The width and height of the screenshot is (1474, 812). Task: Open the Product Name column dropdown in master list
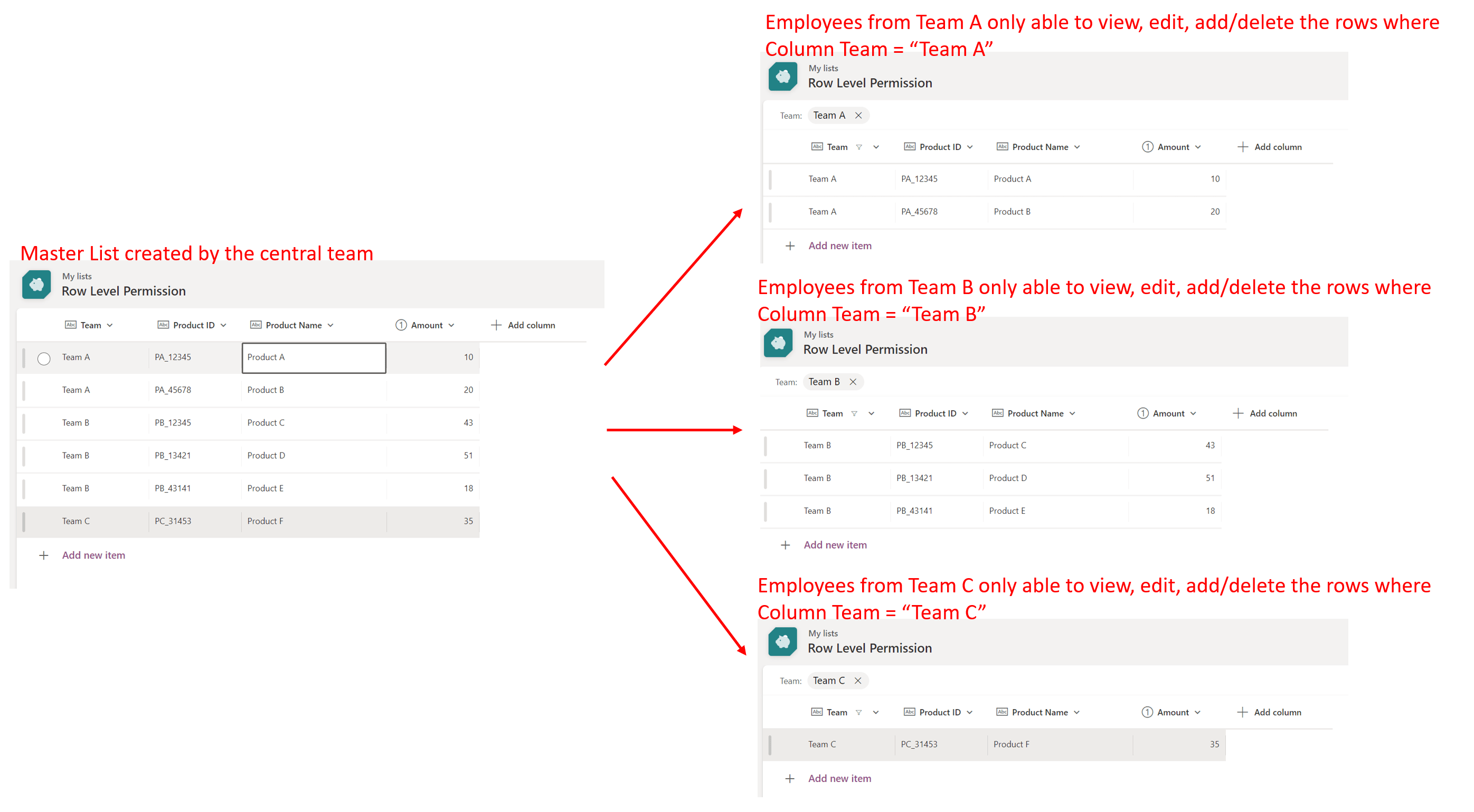click(x=330, y=325)
